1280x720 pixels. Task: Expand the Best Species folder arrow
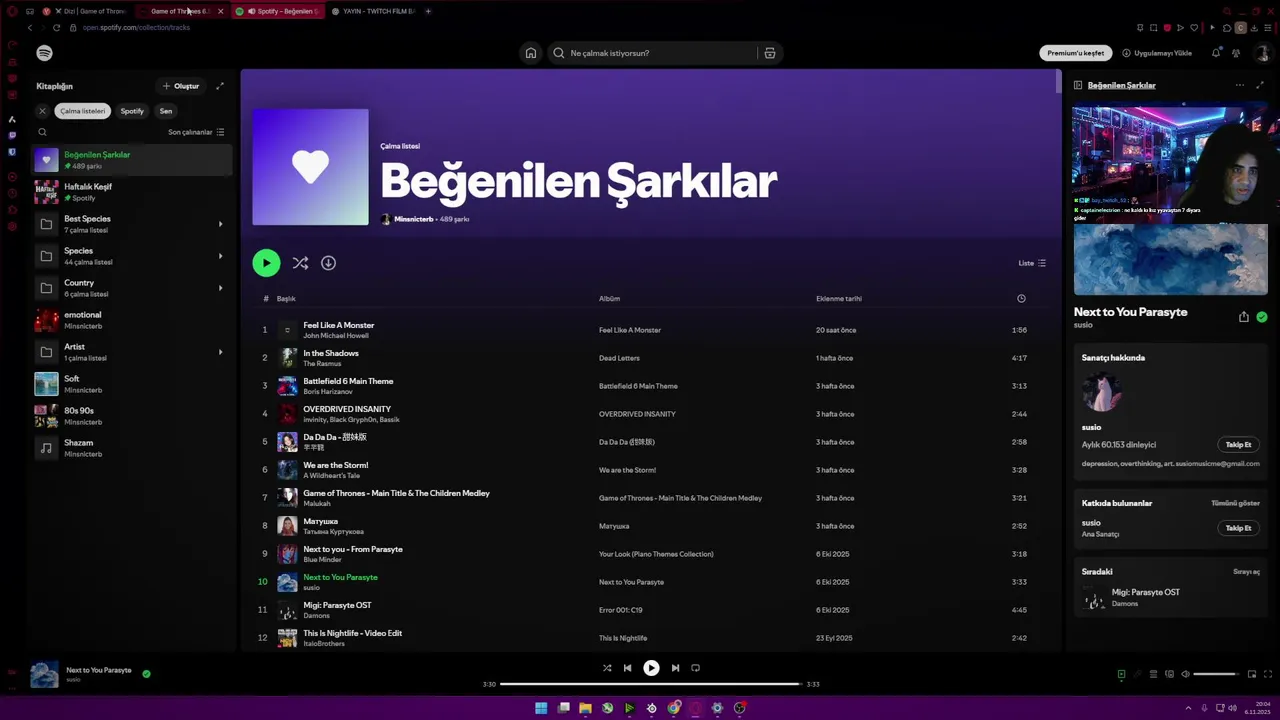coord(220,224)
